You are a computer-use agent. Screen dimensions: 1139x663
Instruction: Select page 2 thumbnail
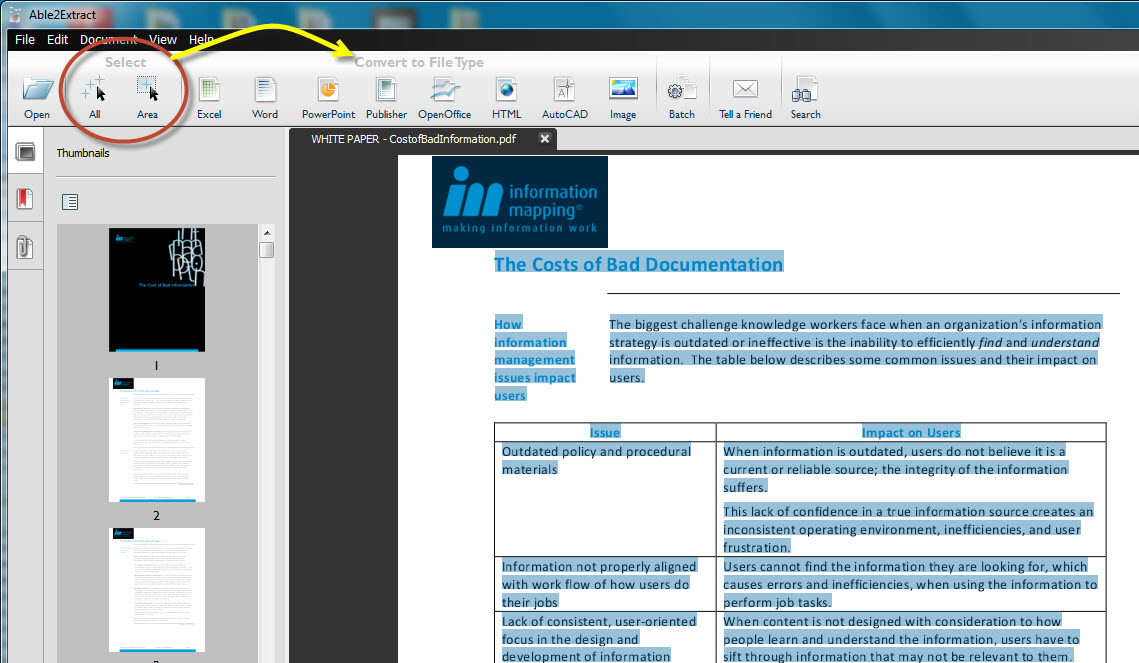pos(157,440)
